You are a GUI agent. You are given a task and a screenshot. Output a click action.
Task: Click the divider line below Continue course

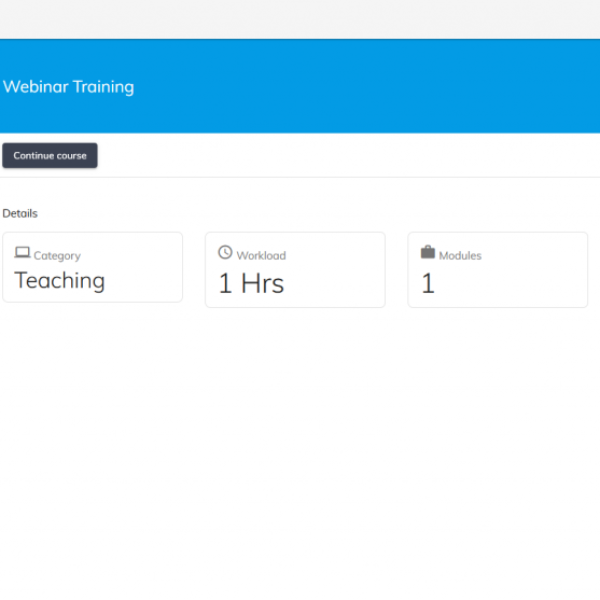click(300, 178)
